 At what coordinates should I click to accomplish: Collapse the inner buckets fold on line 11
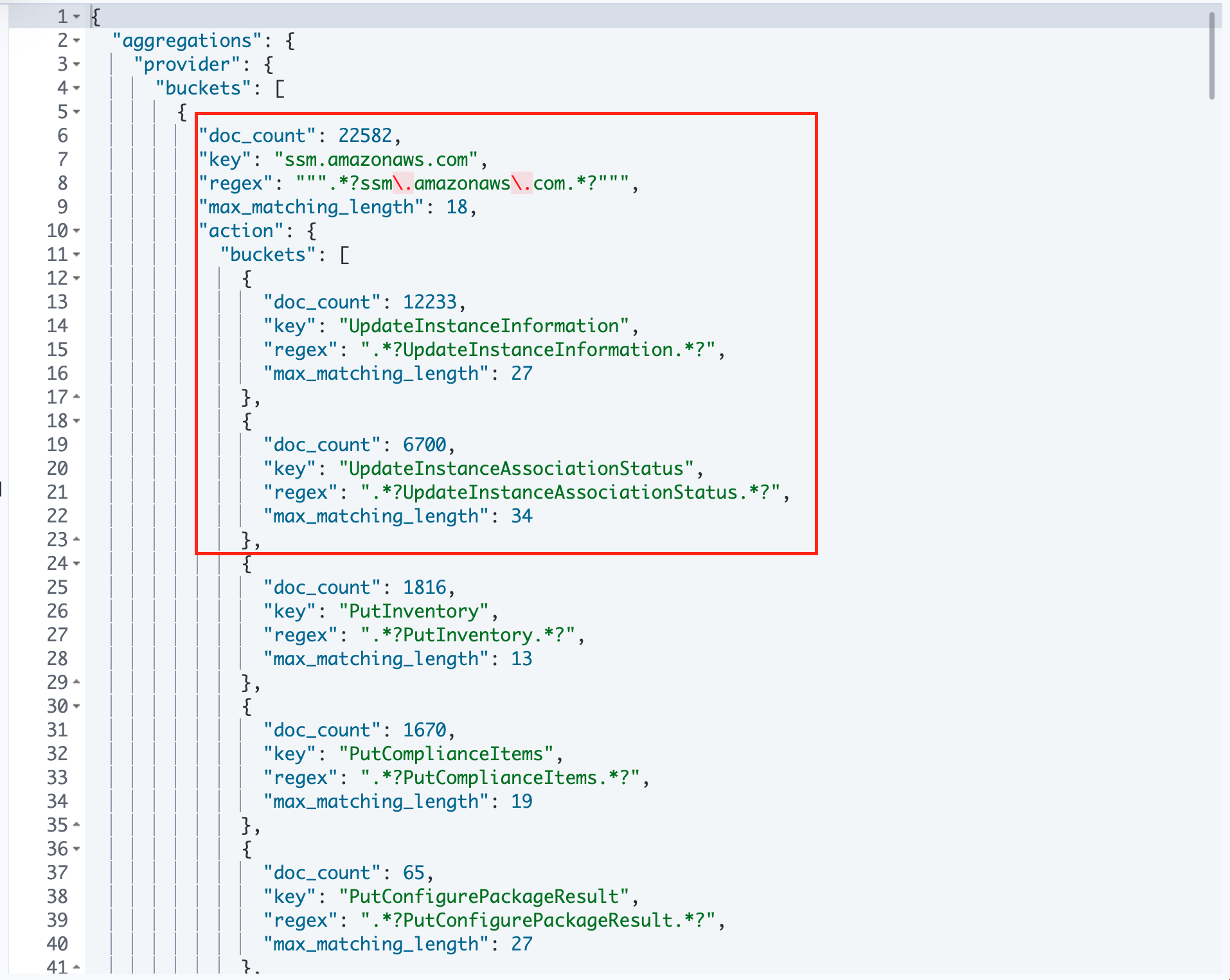point(76,254)
